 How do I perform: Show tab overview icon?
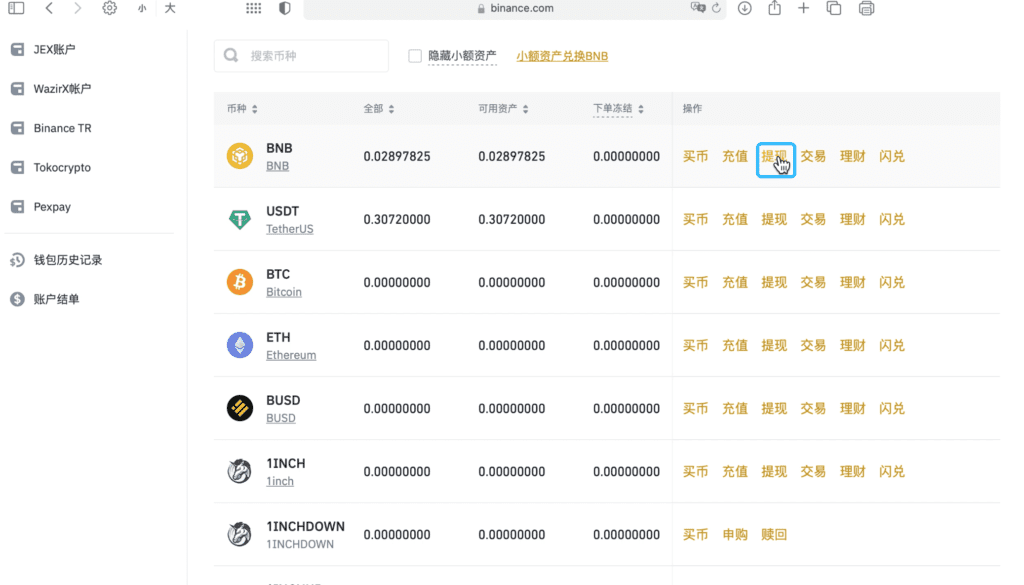point(834,8)
